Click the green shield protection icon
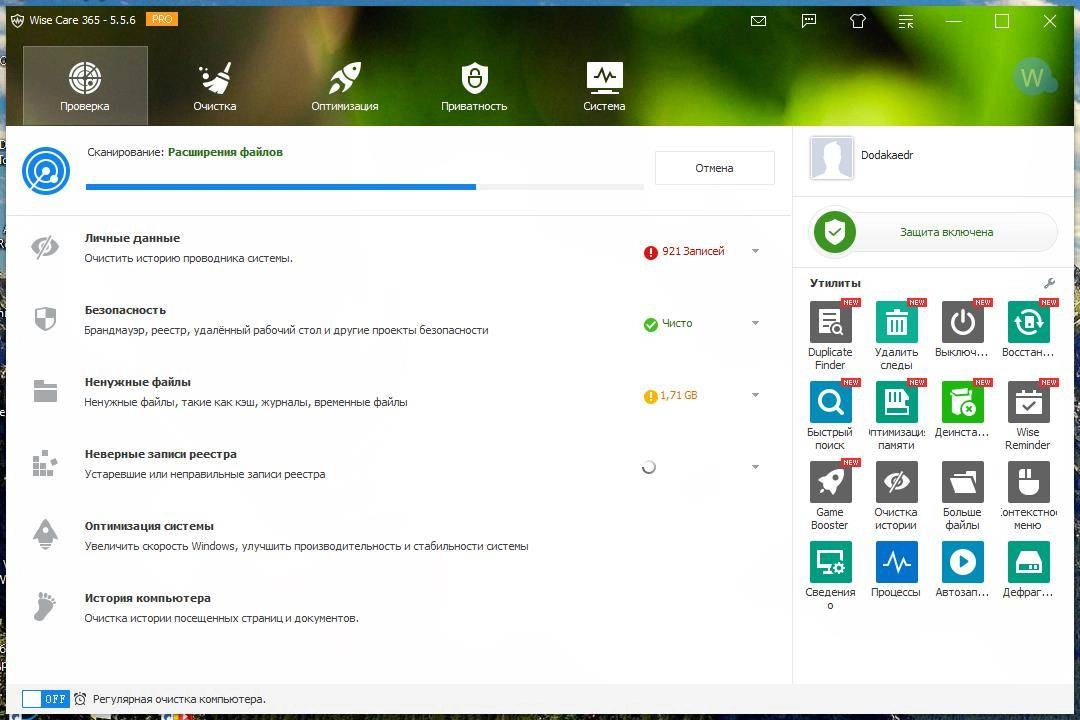Screen dimensions: 1080x720 834,232
